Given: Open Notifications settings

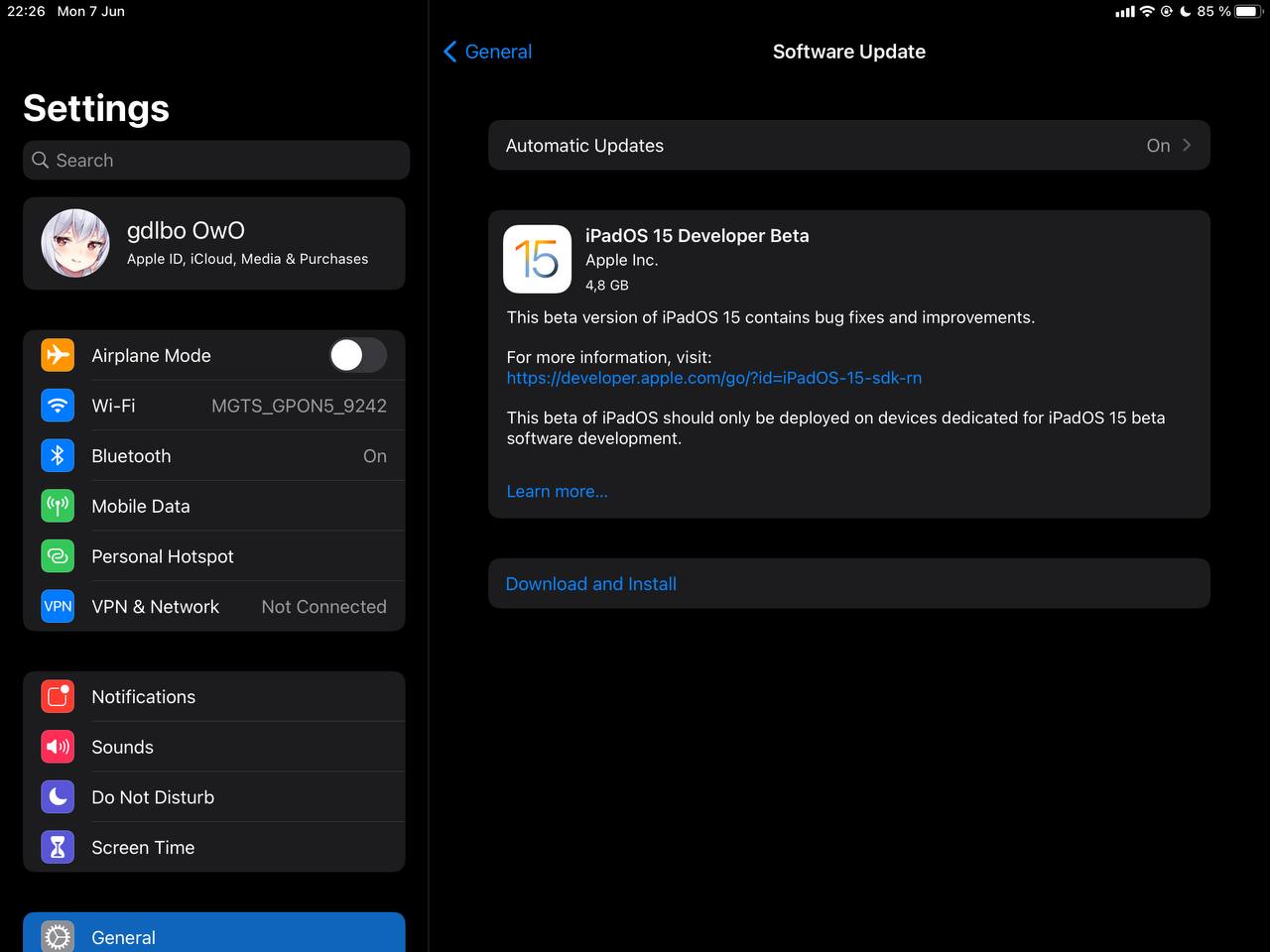Looking at the screenshot, I should click(x=214, y=697).
